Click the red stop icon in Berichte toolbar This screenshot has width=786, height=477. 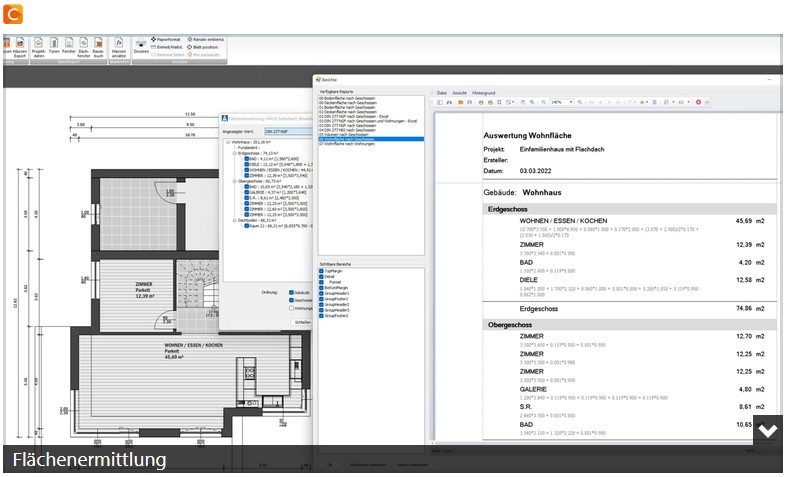(x=698, y=102)
